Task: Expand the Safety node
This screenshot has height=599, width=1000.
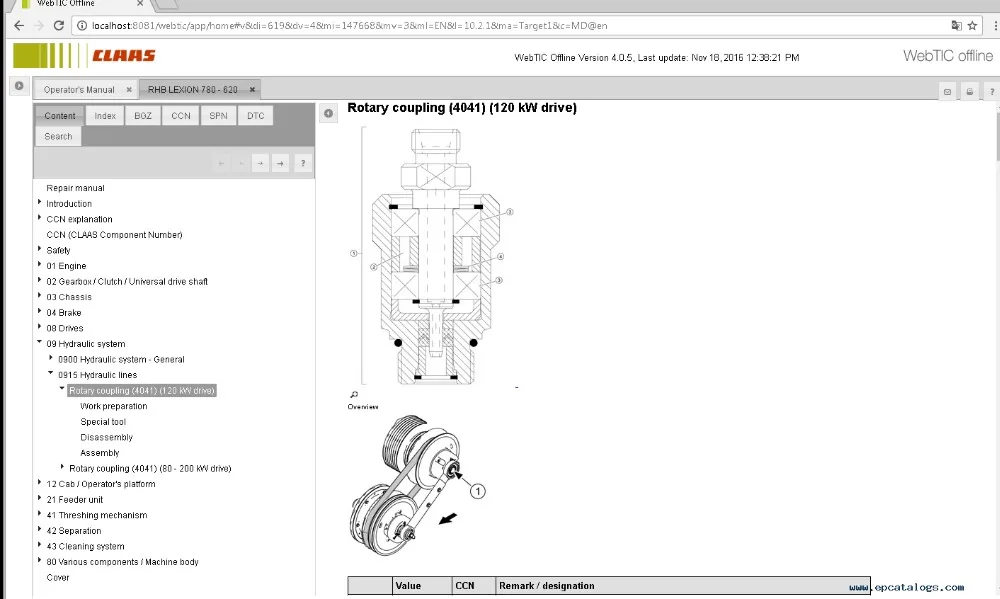Action: [x=40, y=249]
